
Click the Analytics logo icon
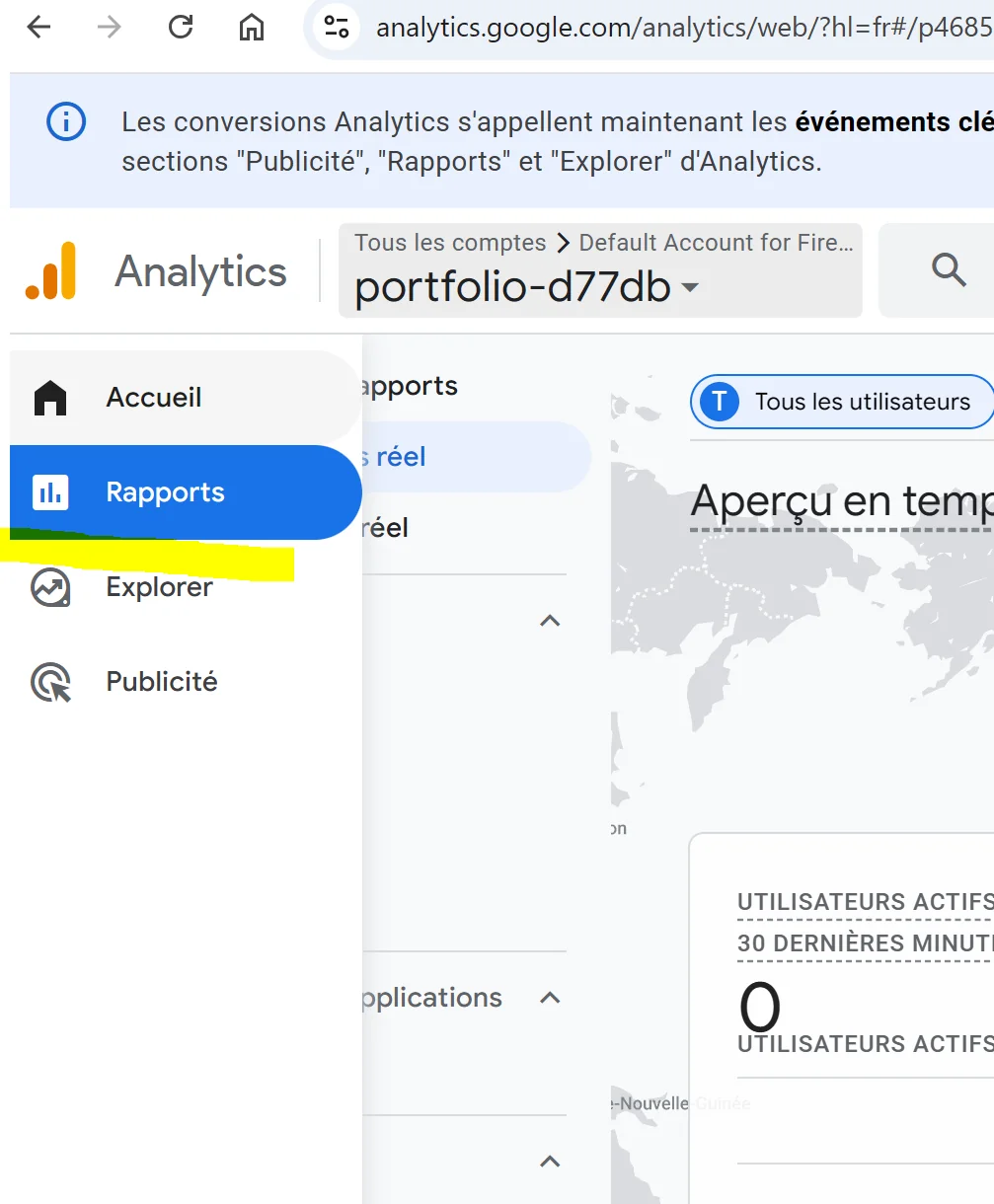[x=50, y=270]
